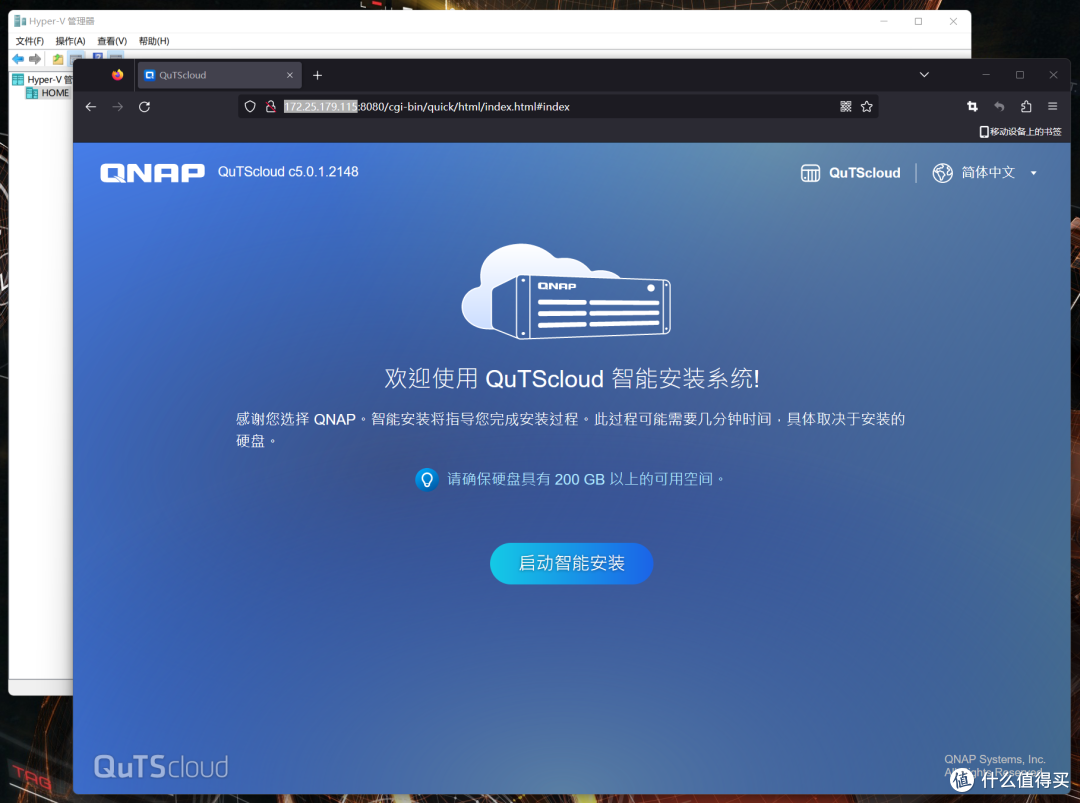This screenshot has width=1080, height=803.
Task: Open the Firefox hamburger application menu
Action: (1052, 106)
